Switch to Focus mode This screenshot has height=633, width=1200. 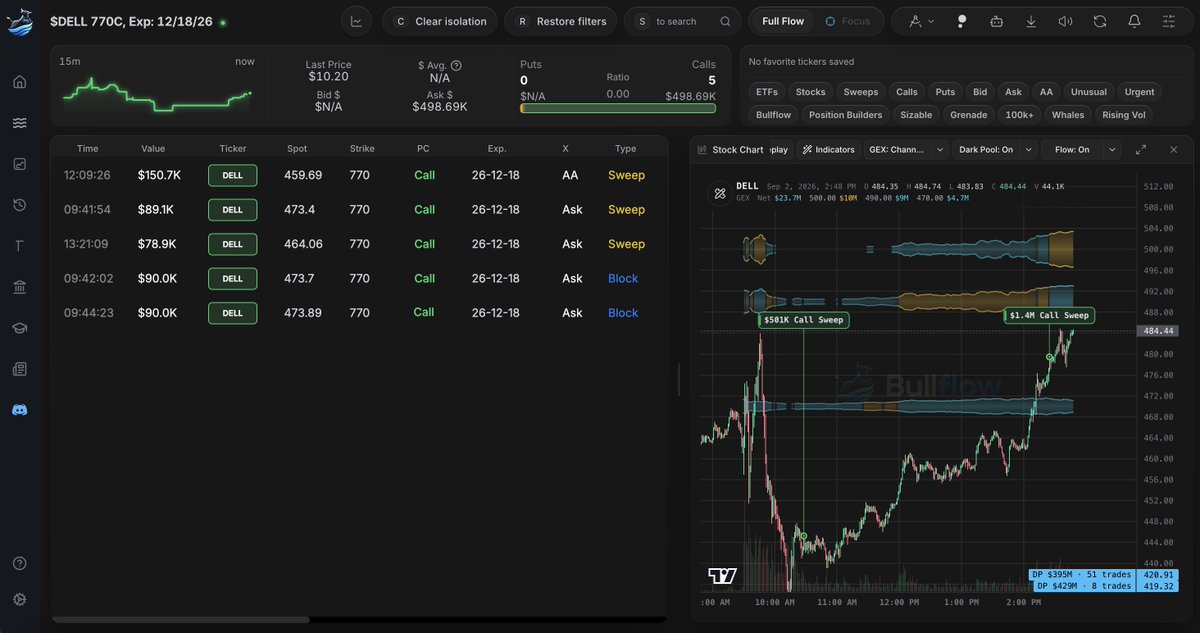[848, 21]
